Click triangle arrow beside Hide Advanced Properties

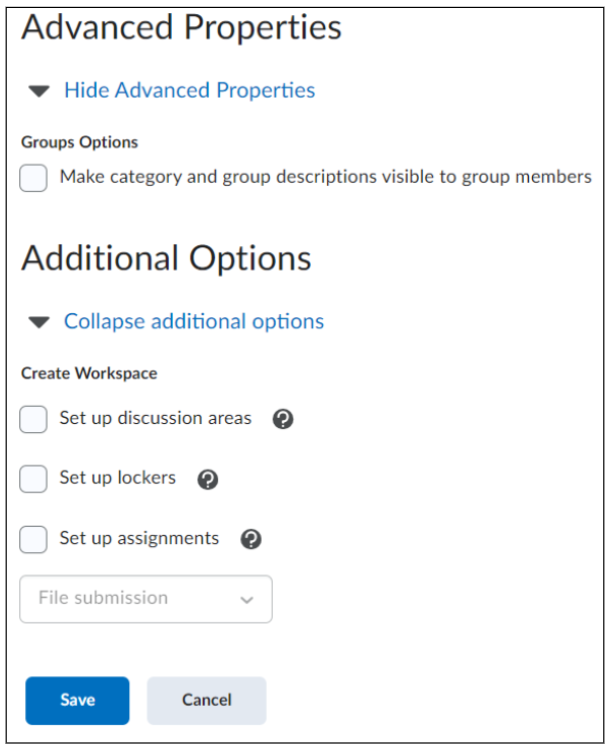click(x=39, y=90)
